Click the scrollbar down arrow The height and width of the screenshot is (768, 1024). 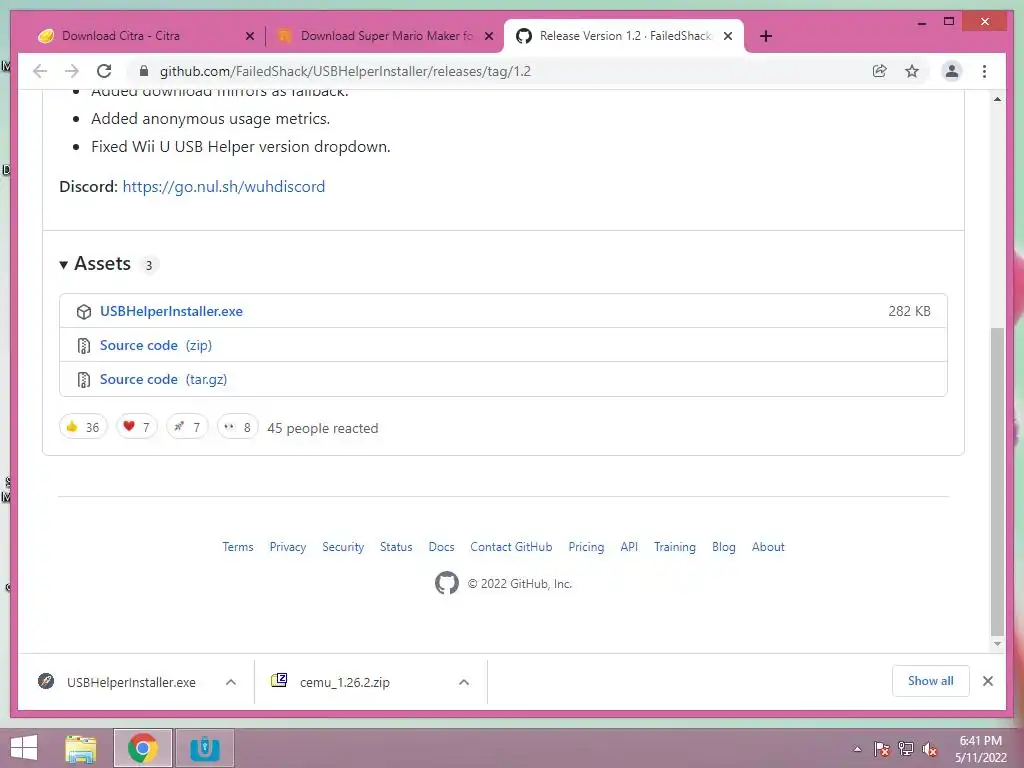pyautogui.click(x=997, y=644)
